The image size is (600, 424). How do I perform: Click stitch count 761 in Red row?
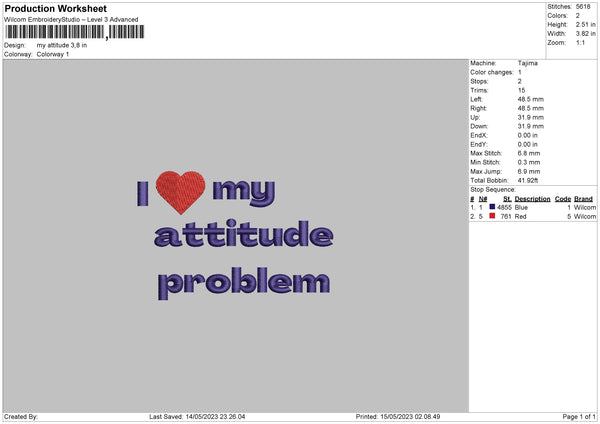click(506, 217)
